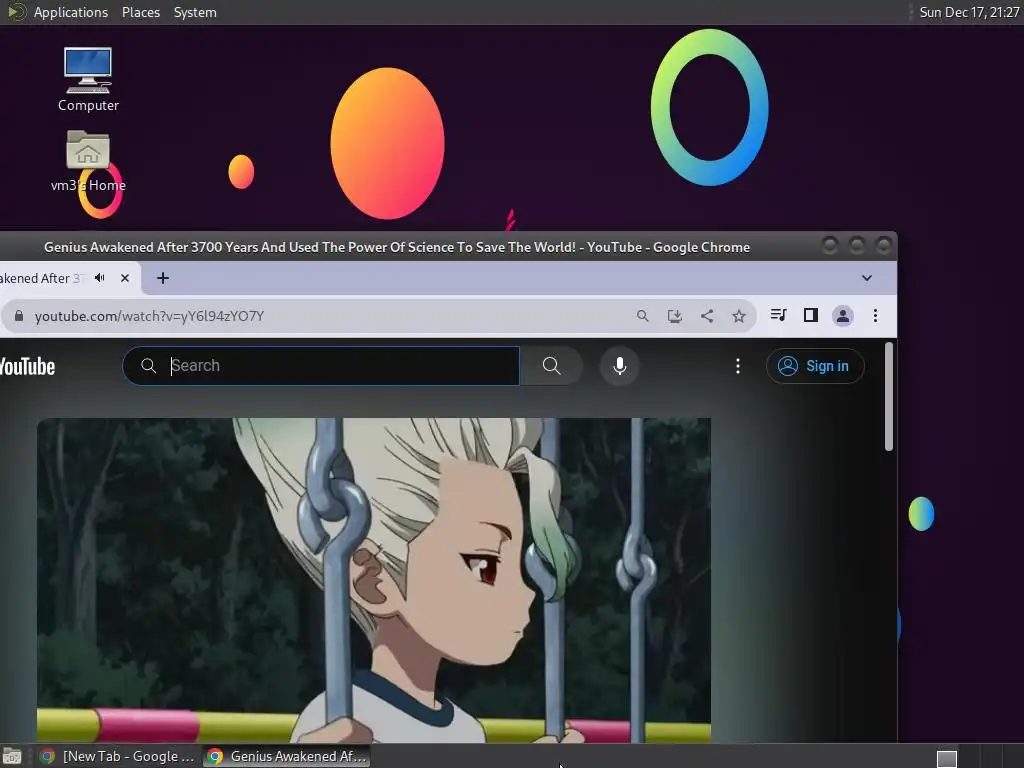Close the Genius Awakened tab

pos(125,278)
